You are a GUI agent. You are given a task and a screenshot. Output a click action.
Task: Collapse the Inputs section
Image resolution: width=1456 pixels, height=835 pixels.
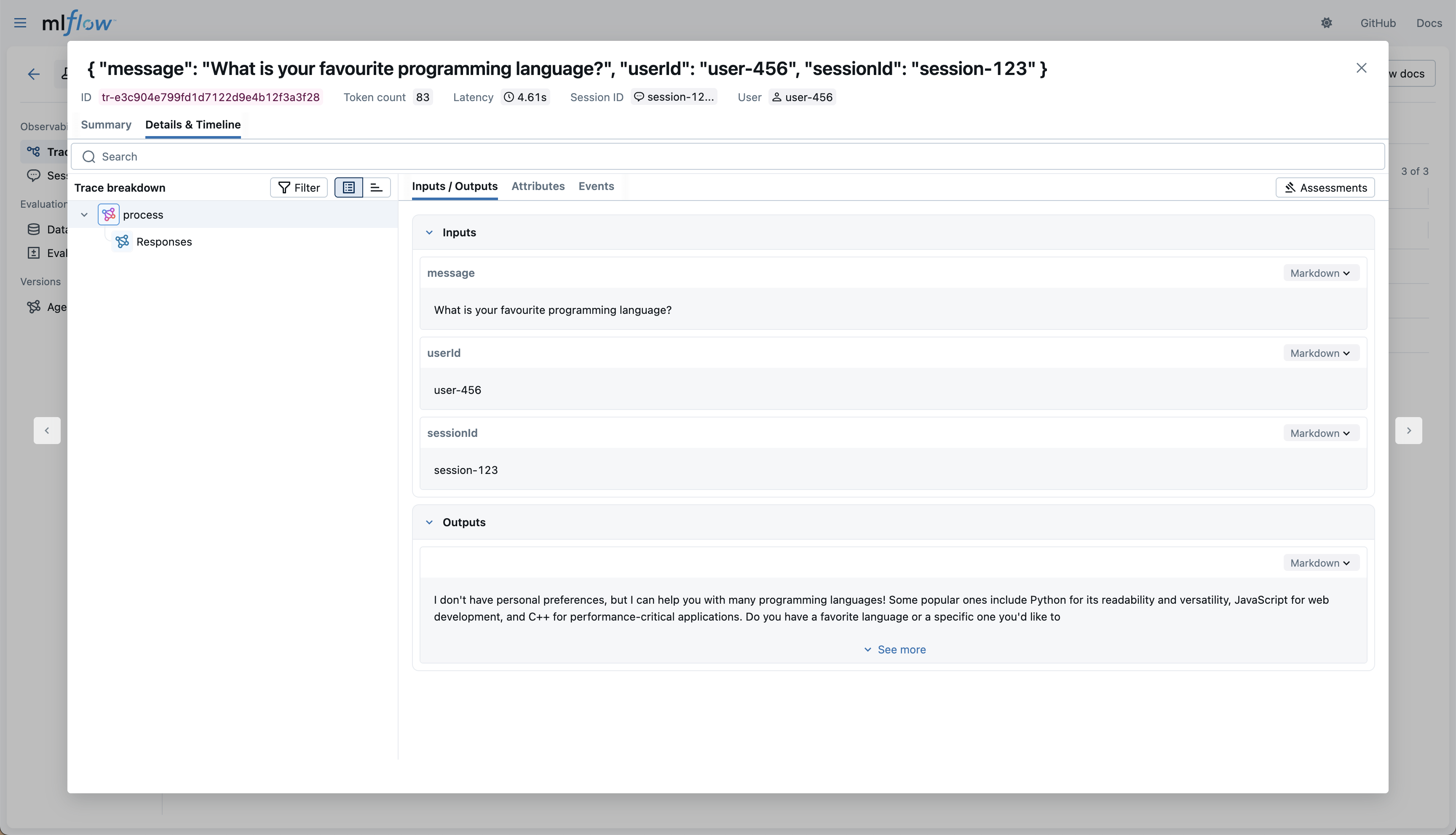429,232
